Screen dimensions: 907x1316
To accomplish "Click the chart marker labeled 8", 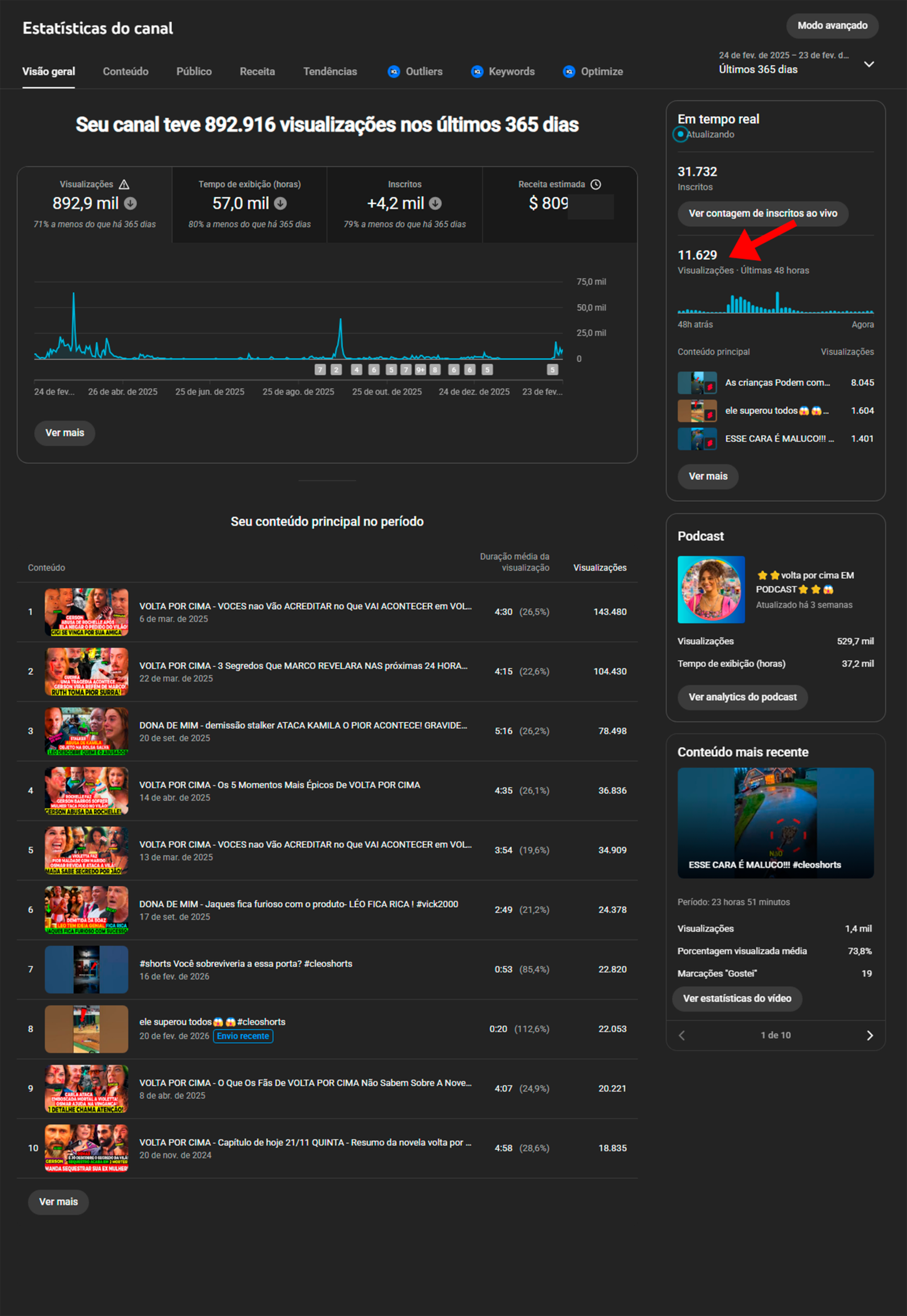I will coord(435,370).
